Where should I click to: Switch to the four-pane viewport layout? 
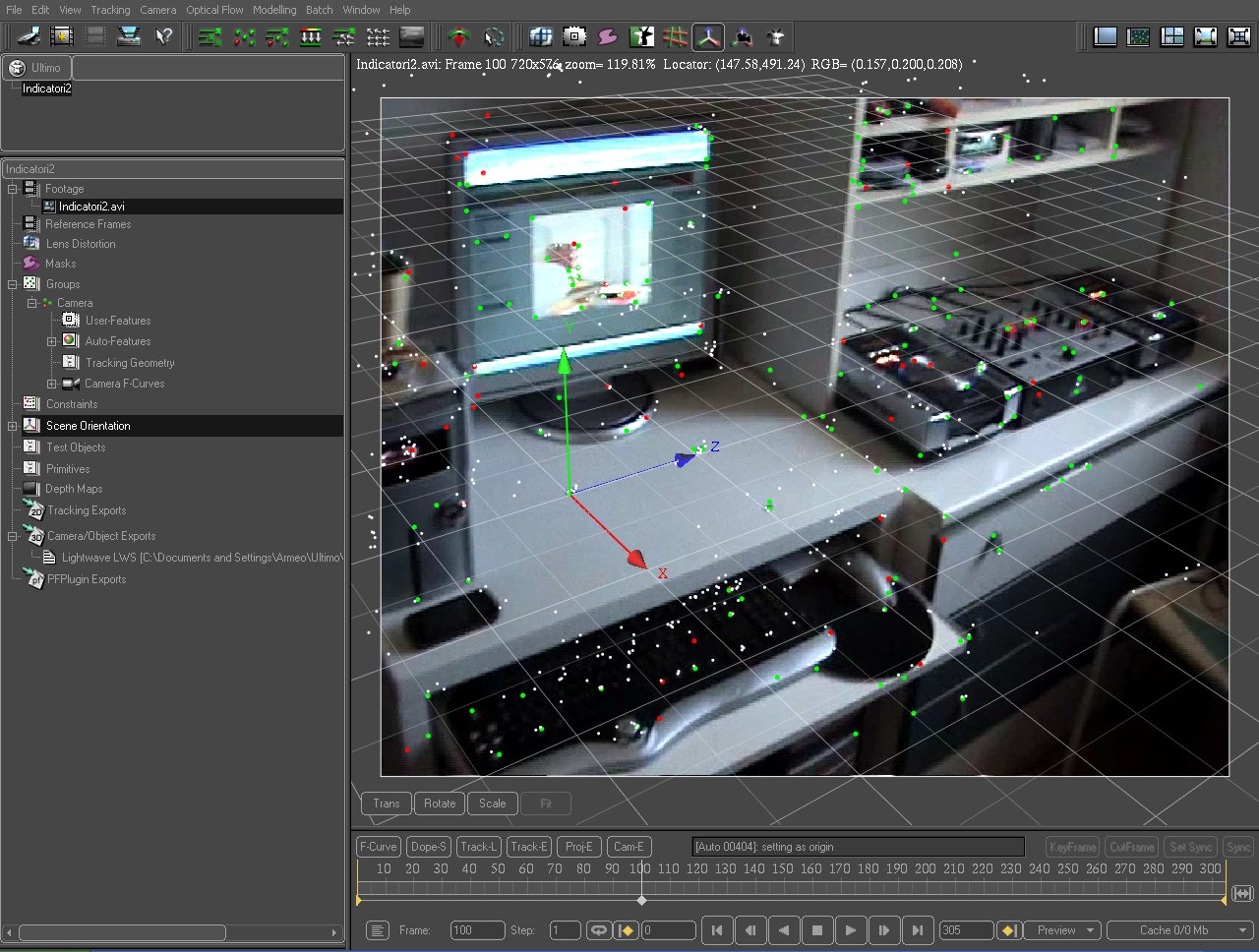(1171, 37)
